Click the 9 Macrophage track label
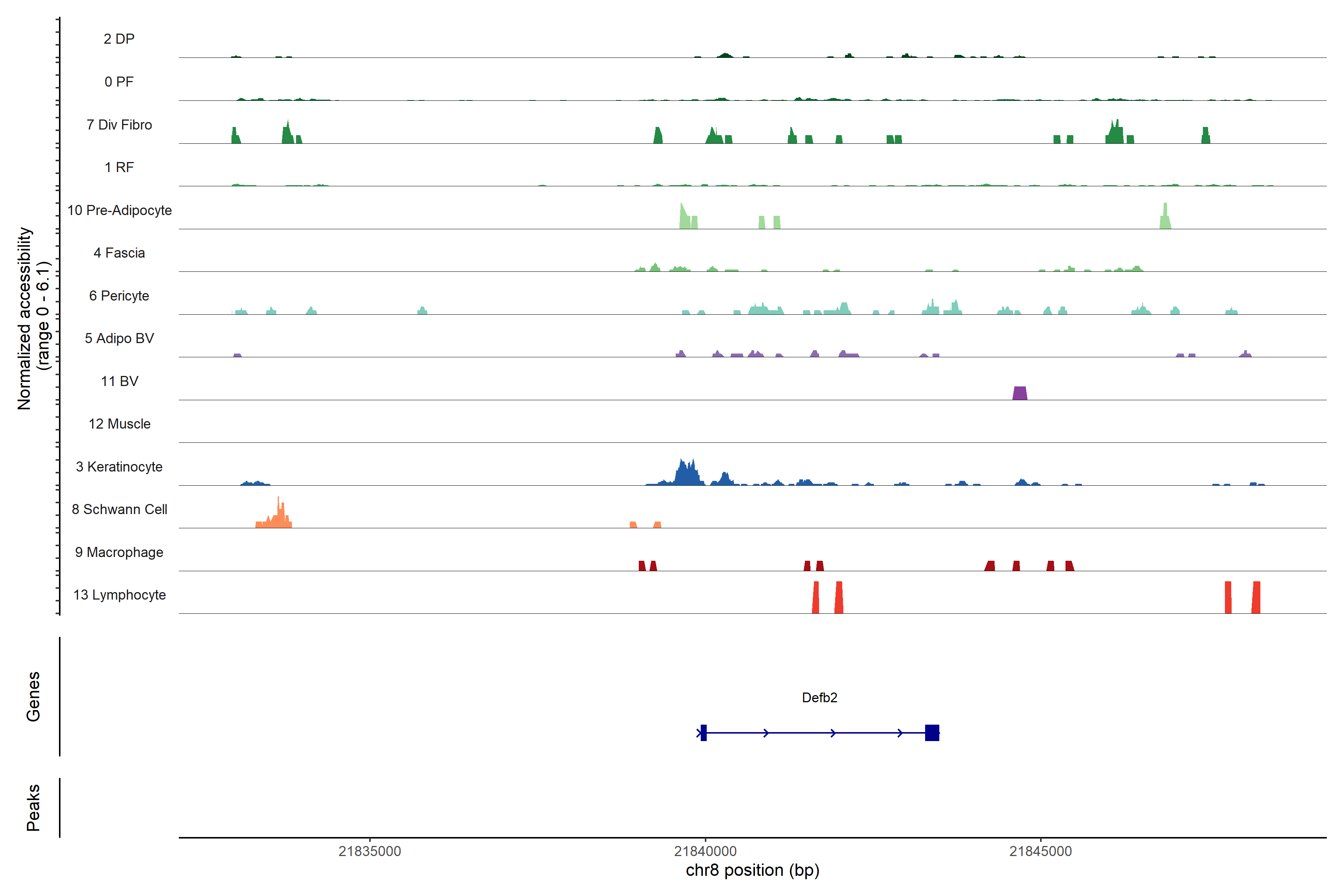 tap(119, 552)
